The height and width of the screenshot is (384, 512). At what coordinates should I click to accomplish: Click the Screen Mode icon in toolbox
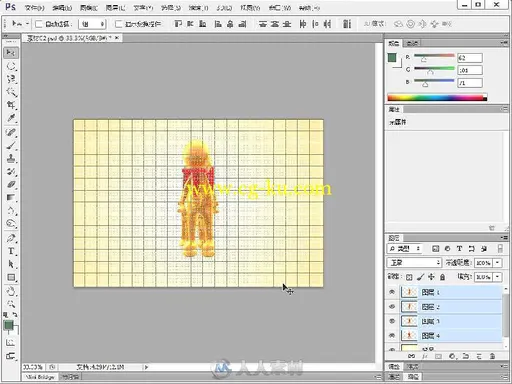point(11,356)
